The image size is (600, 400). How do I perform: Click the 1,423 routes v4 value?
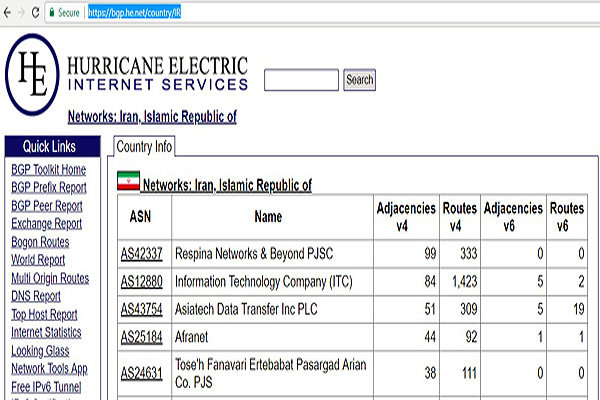[465, 282]
